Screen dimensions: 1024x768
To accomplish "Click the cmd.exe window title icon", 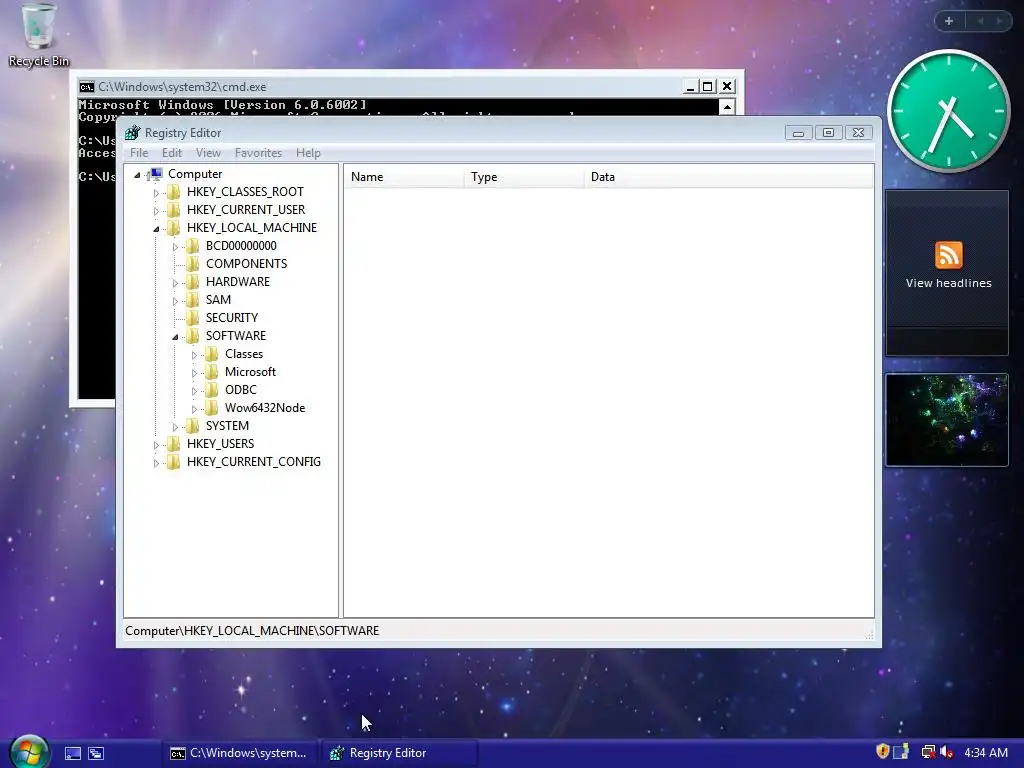I will point(87,87).
